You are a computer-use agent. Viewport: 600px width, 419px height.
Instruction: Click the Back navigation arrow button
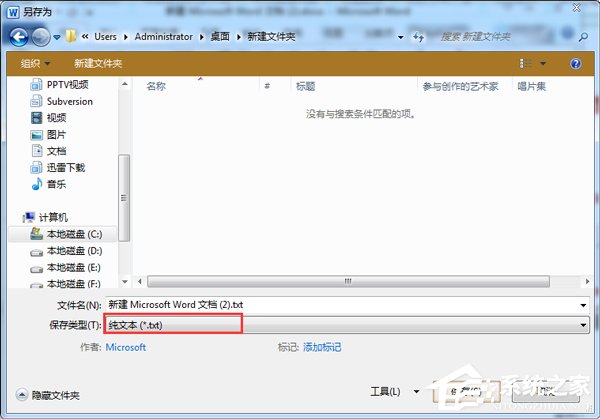pyautogui.click(x=18, y=37)
